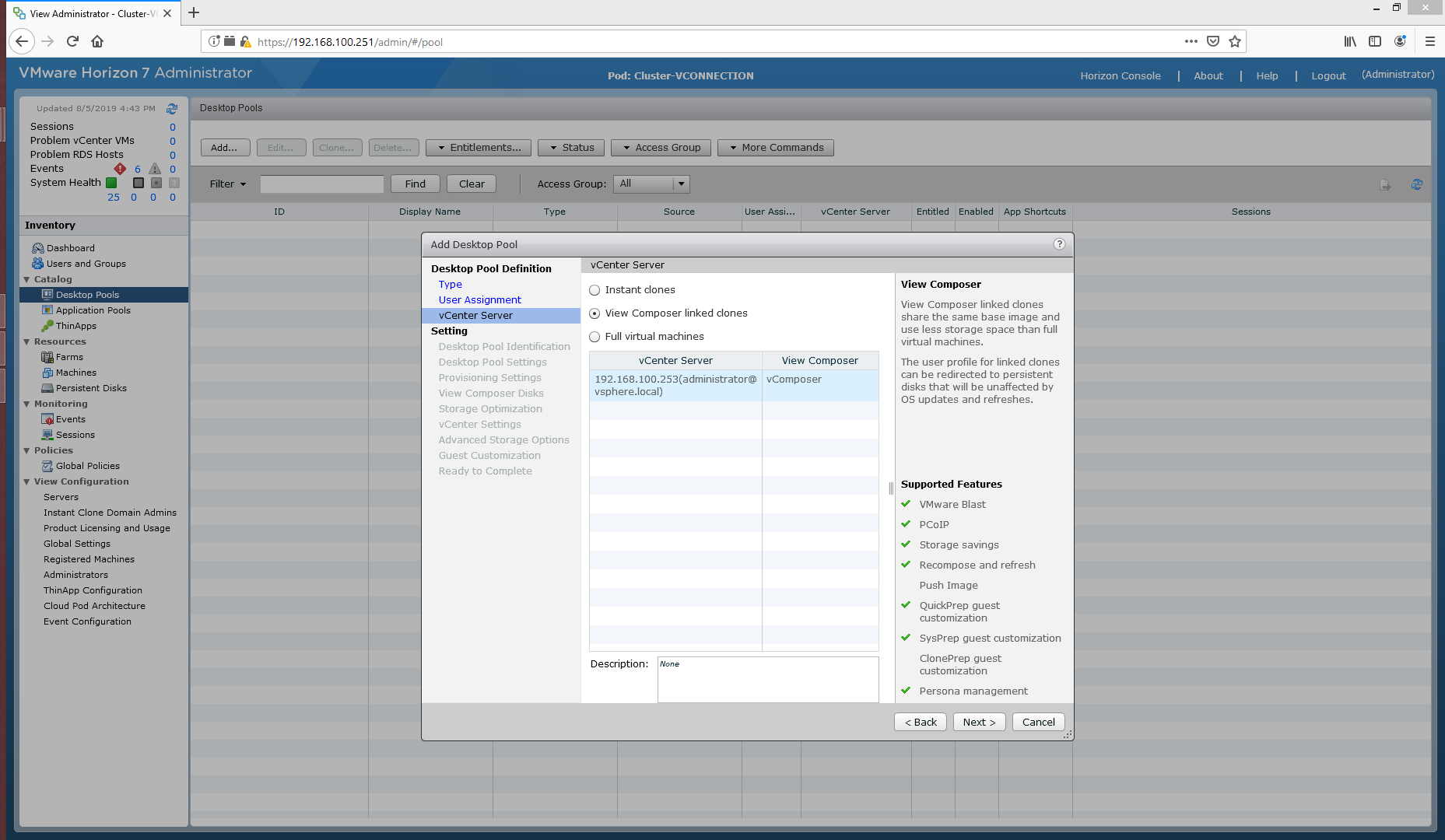Select Instant clones radio button
The height and width of the screenshot is (840, 1445).
[x=595, y=290]
